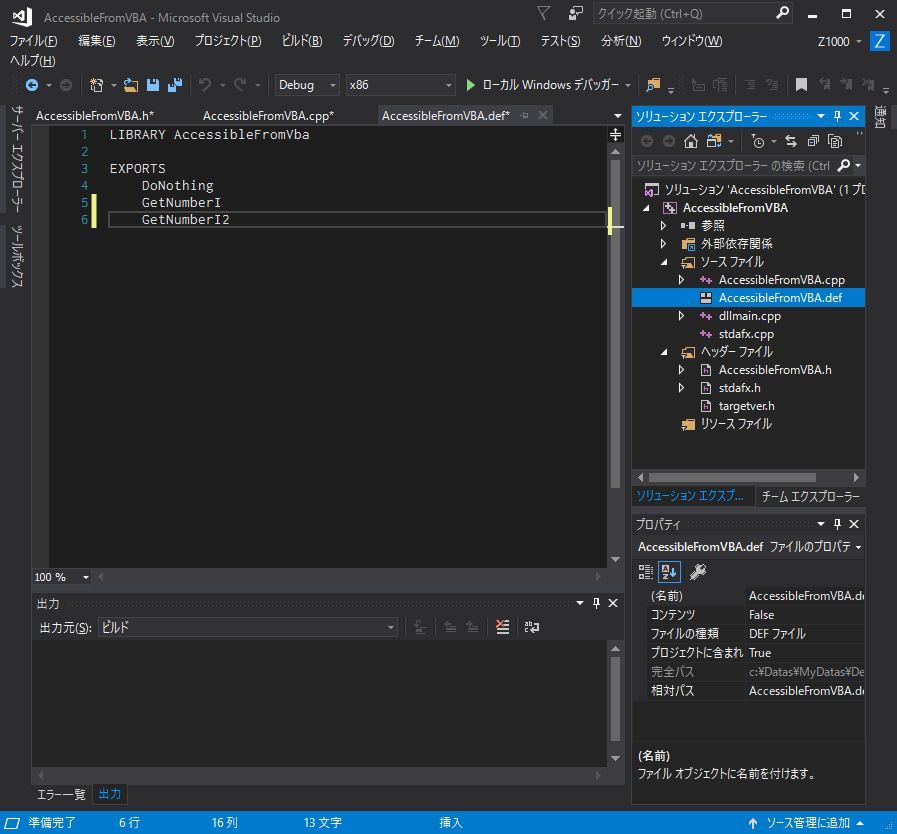Click the pin icon on AccessibleFromVBA.def tab
This screenshot has height=834, width=897.
(x=525, y=116)
